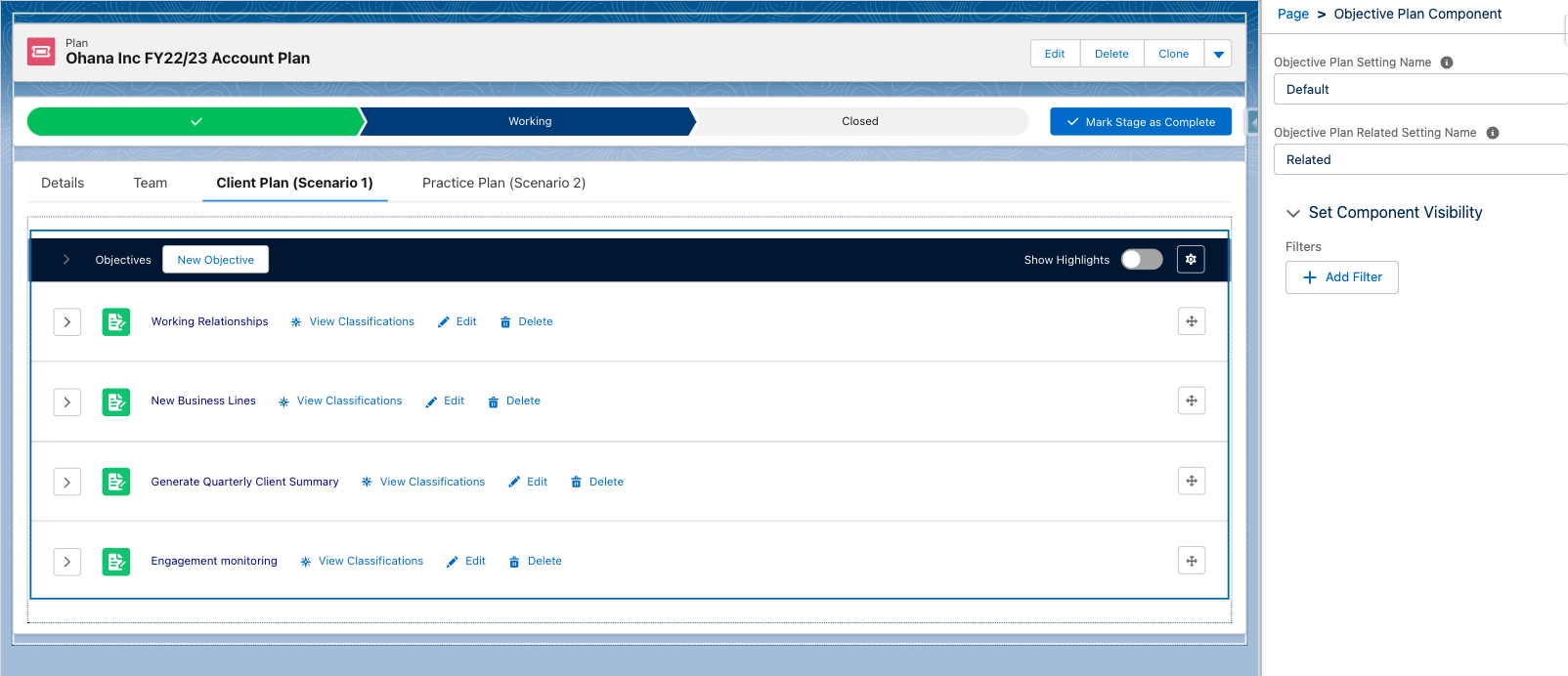Open the Team tab

(x=151, y=183)
